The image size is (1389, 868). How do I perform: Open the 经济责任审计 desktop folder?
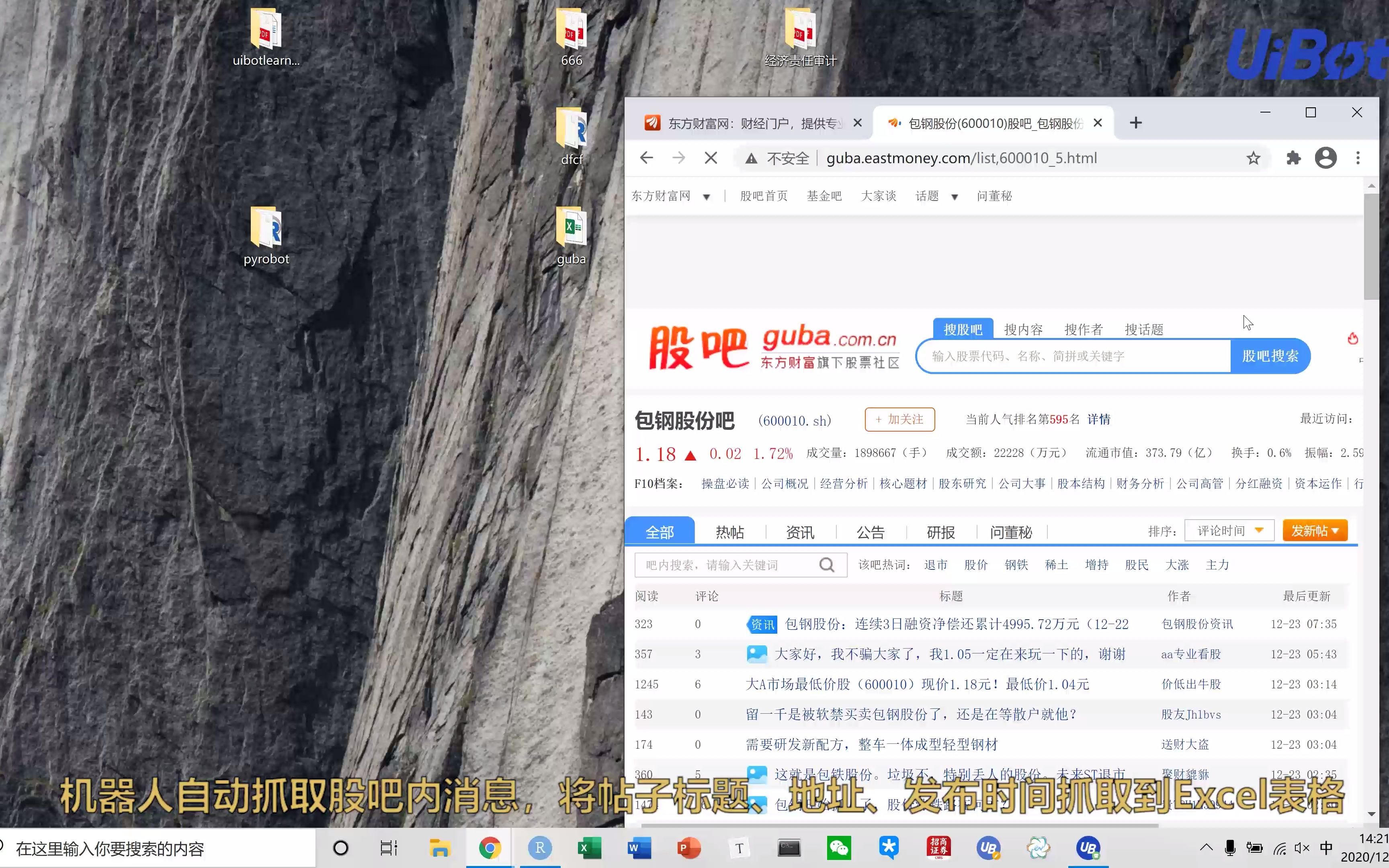(800, 37)
